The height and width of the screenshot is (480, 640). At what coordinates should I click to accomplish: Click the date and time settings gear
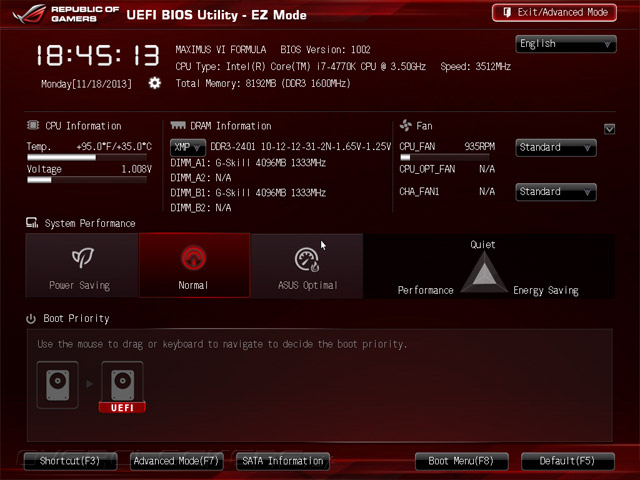tap(154, 83)
